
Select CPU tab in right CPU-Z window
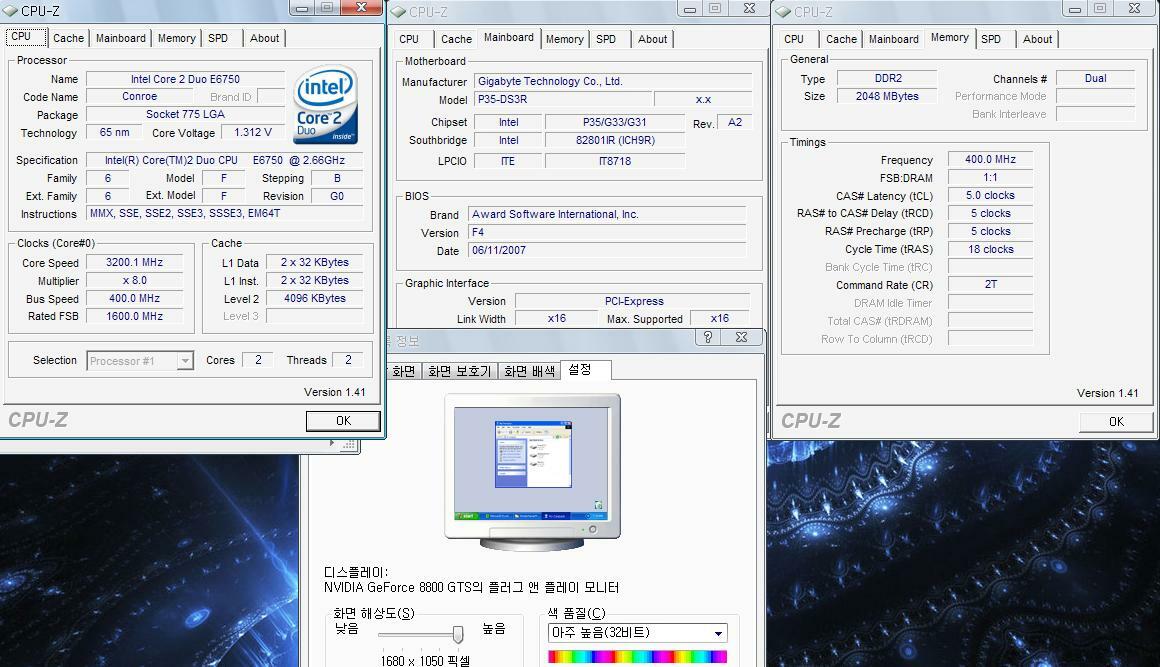point(794,39)
